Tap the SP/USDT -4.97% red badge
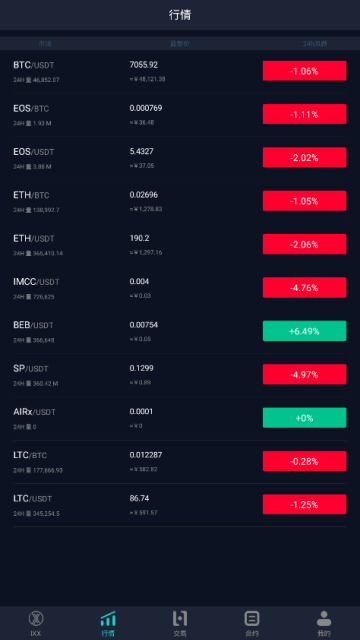Screen dimensions: 360x640 304,375
